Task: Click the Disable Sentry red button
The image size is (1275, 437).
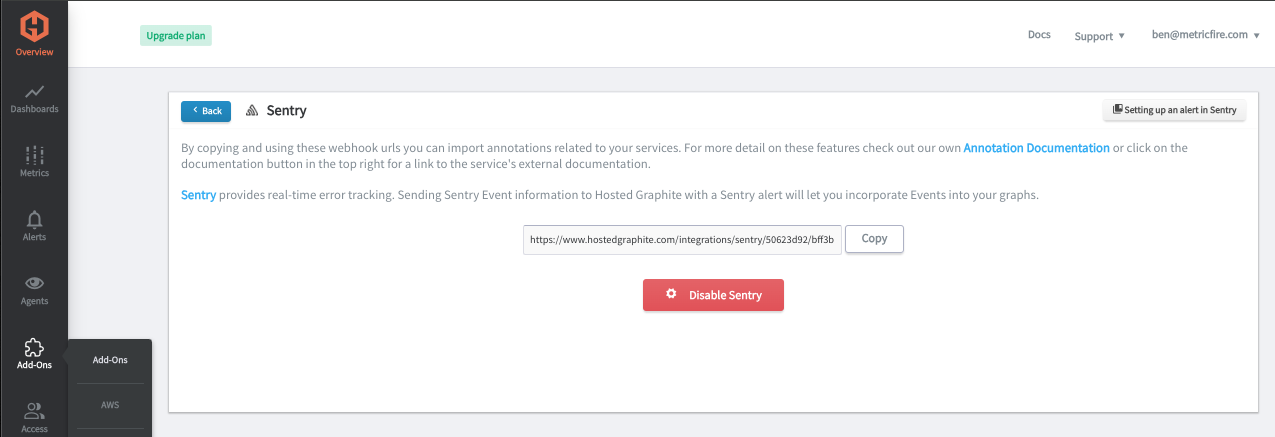Action: [713, 295]
